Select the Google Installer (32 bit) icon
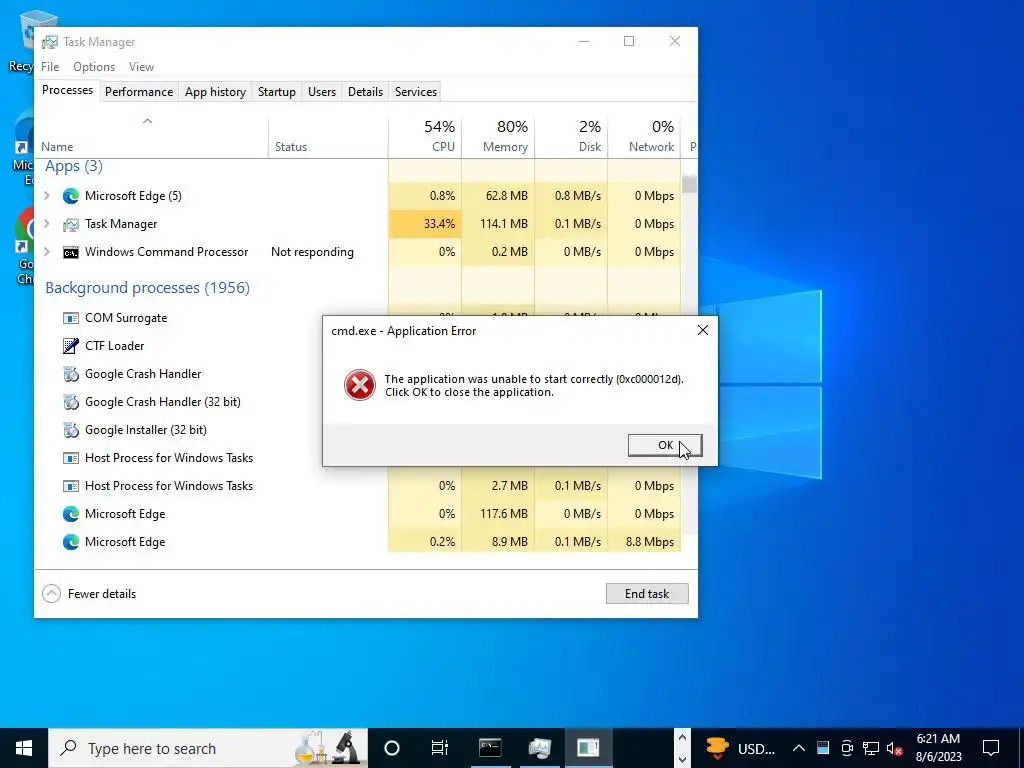1024x768 pixels. coord(71,430)
